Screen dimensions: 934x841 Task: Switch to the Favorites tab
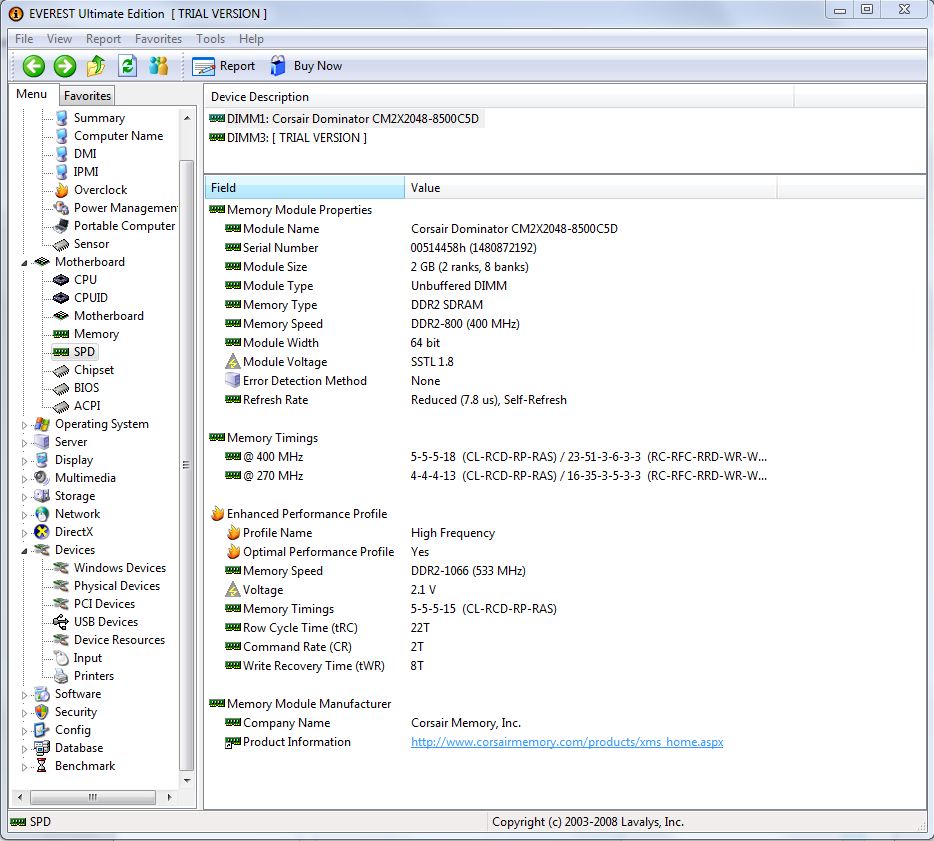[87, 95]
